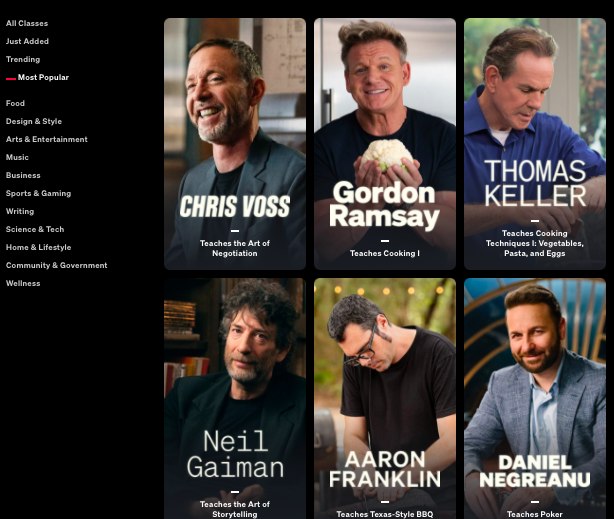
Task: Open the Science & Tech category
Action: point(35,229)
